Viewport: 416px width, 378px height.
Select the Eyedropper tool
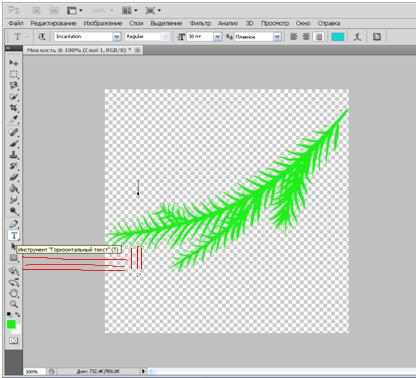pyautogui.click(x=14, y=119)
